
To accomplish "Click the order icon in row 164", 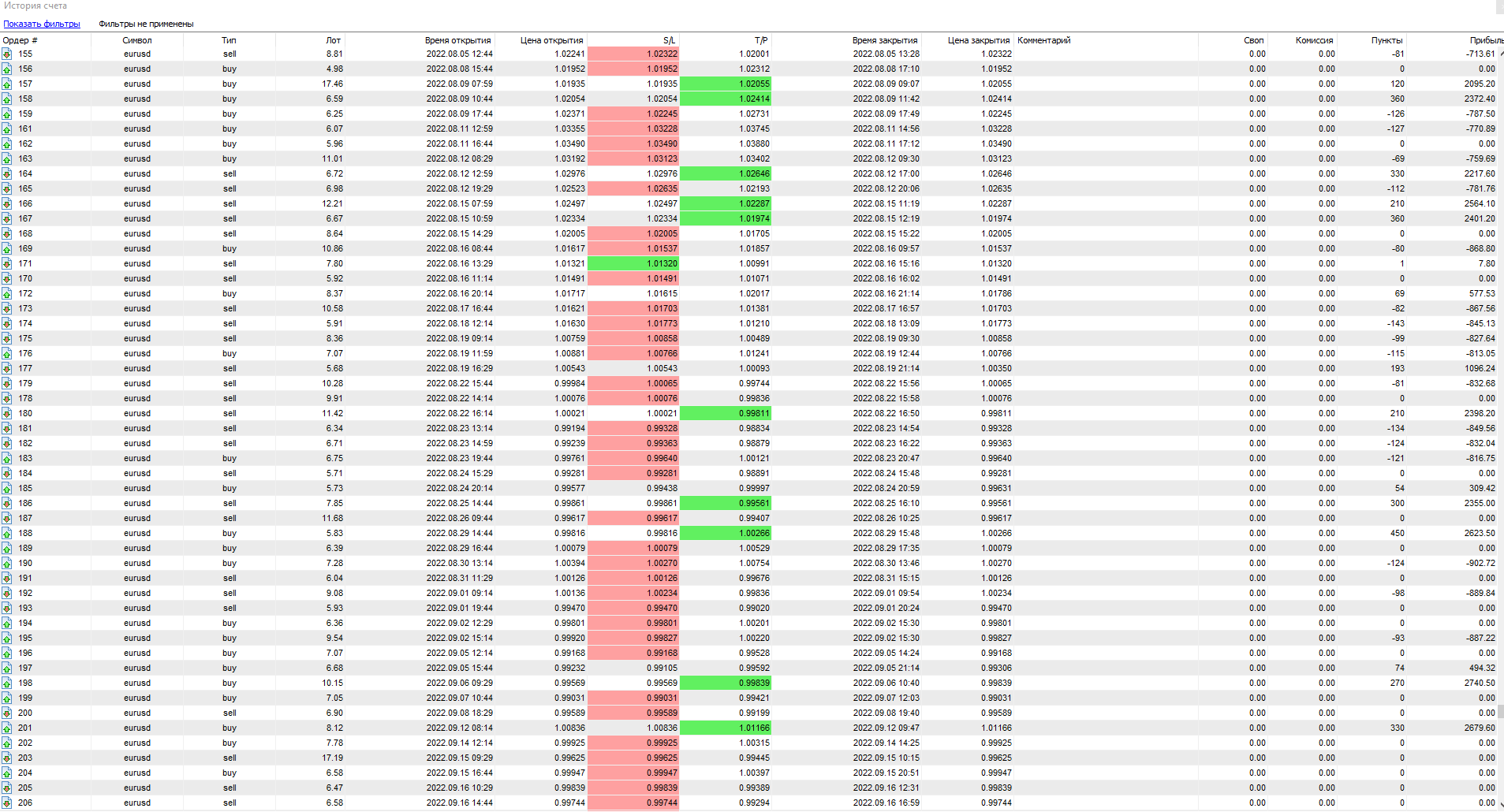I will [7, 174].
